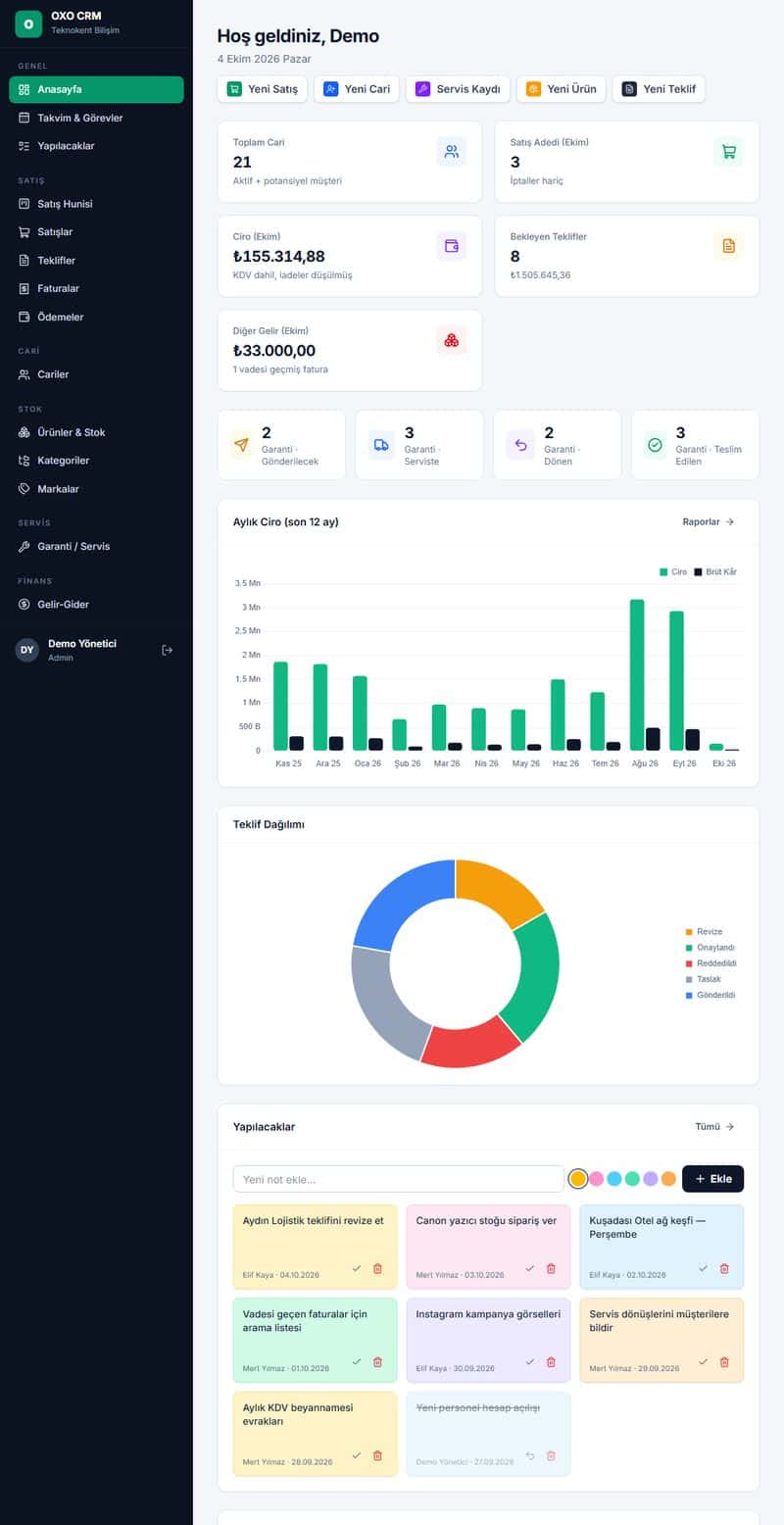Mark Servis dönüşlerini note as done
The image size is (784, 1525).
point(703,1361)
